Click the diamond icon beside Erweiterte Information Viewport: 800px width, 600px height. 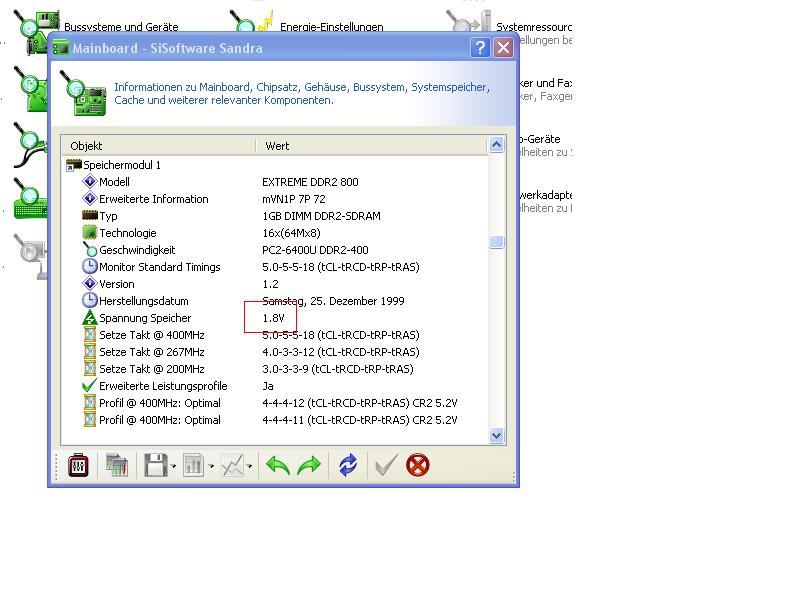(x=90, y=198)
